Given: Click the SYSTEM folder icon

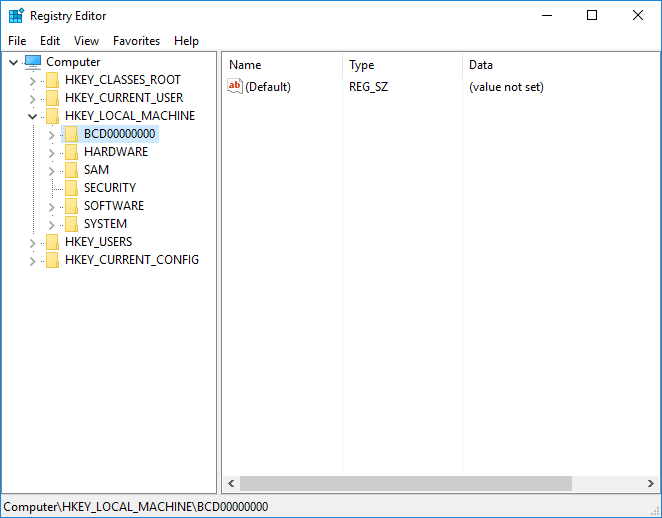Looking at the screenshot, I should (71, 224).
